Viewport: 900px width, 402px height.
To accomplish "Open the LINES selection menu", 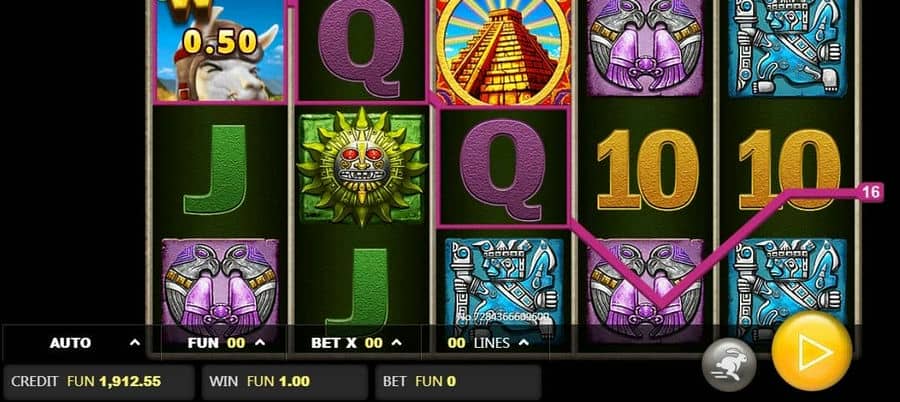I will [487, 343].
